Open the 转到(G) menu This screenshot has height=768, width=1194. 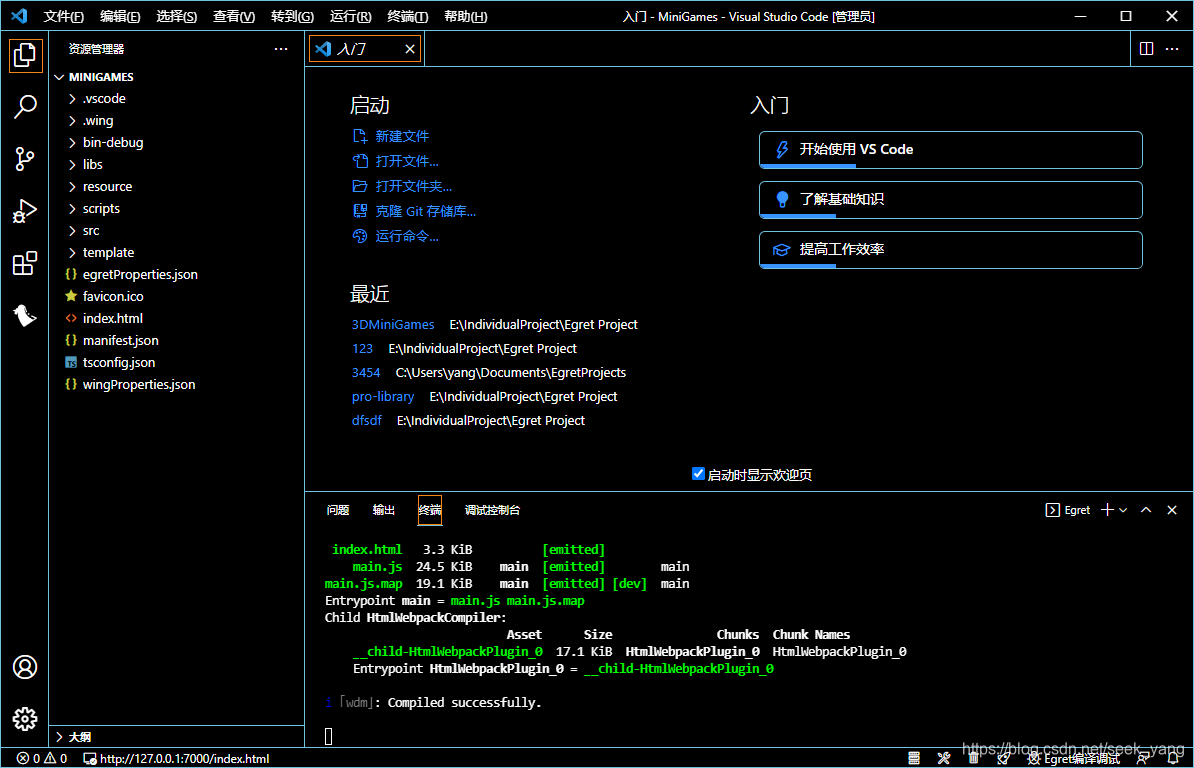pos(292,16)
